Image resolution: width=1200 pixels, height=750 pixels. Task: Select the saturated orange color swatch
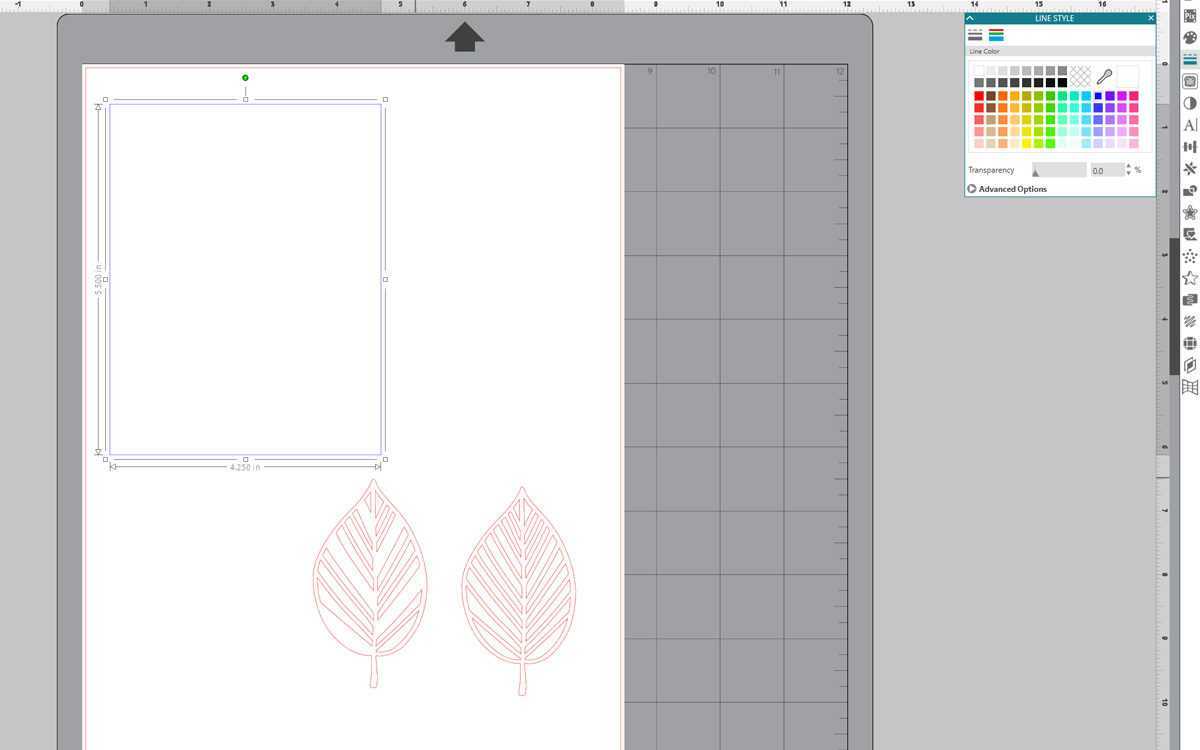[1003, 96]
